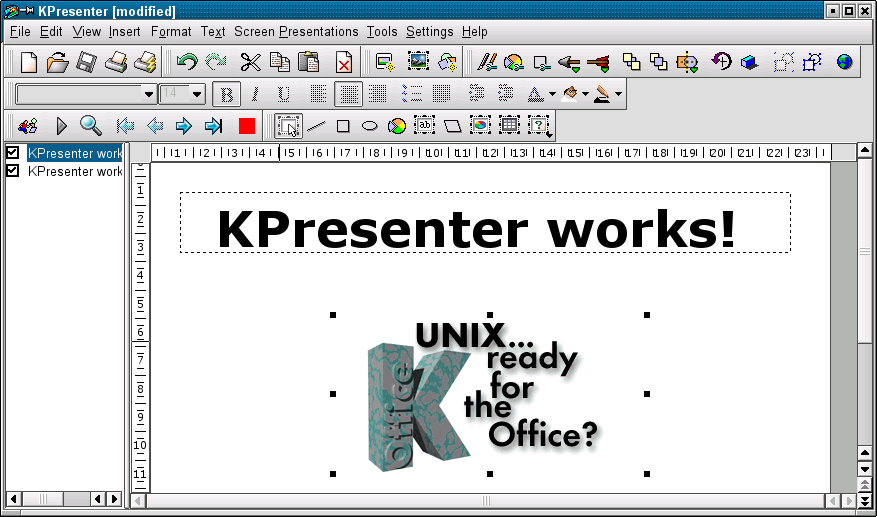
Task: Open the Tools menu
Action: click(x=382, y=32)
